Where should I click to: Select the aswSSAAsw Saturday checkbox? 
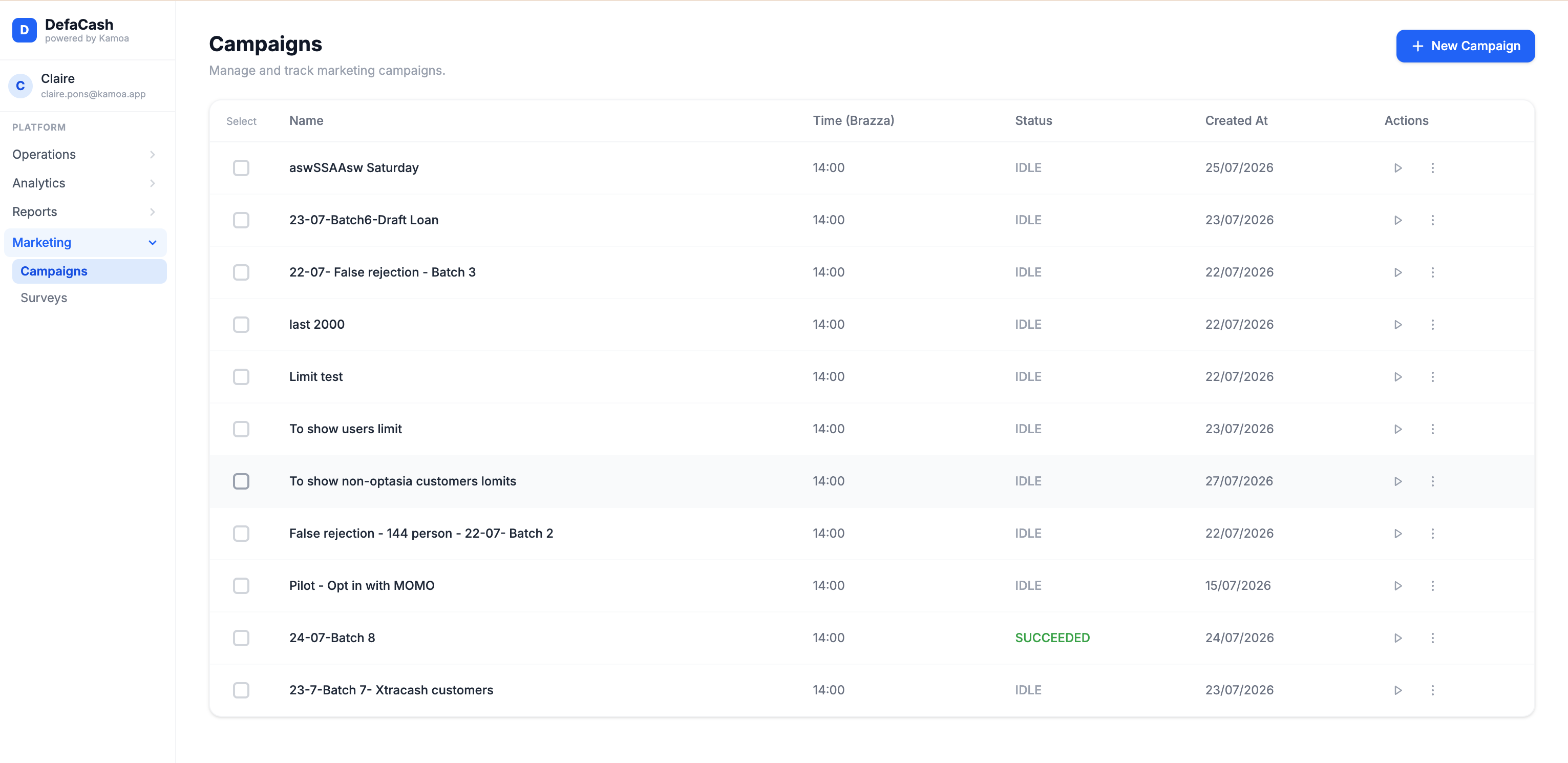pyautogui.click(x=241, y=168)
